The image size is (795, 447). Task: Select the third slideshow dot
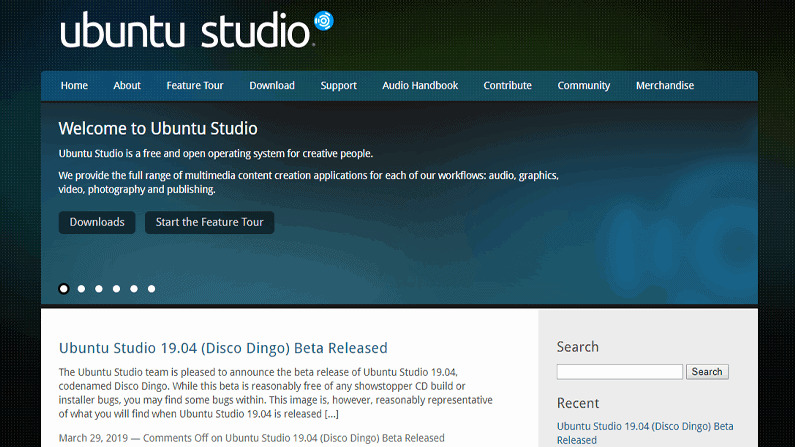[x=99, y=289]
